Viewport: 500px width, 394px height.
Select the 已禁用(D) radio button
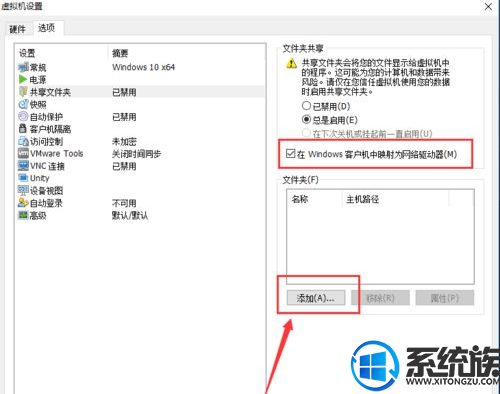(306, 106)
